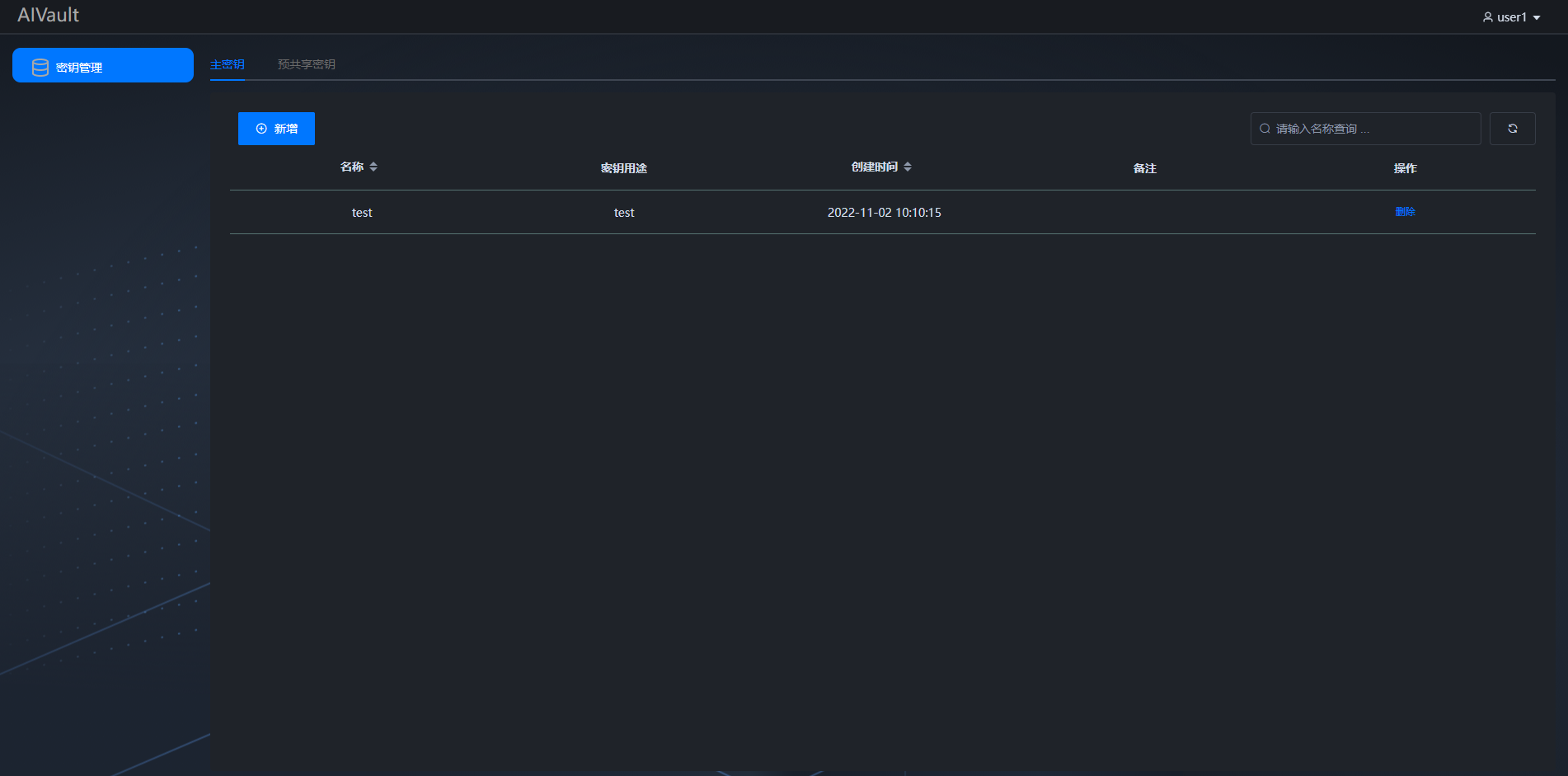Select the 密钥用途 column header

coord(624,168)
